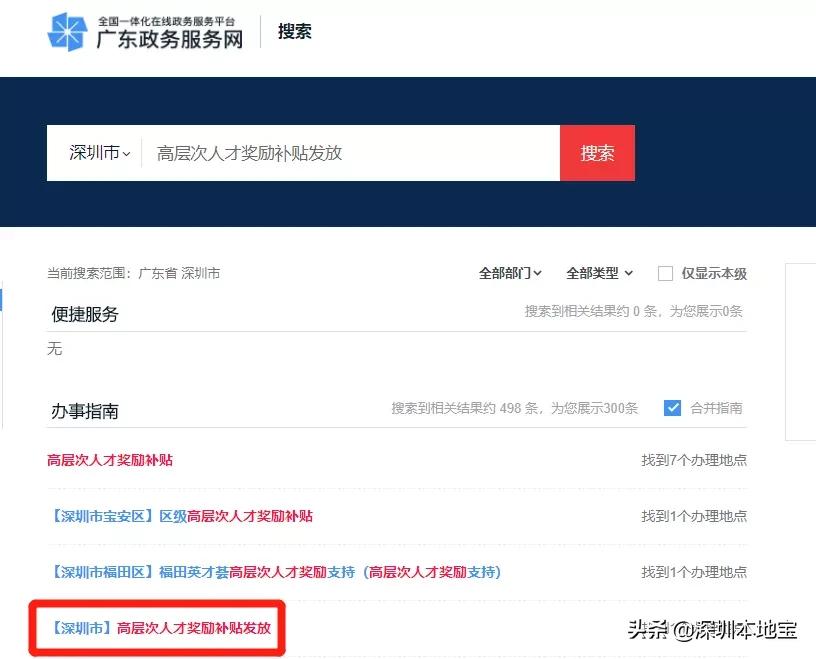Uncheck the 合并指南 checkbox
Screen dimensions: 816x659
pyautogui.click(x=673, y=407)
